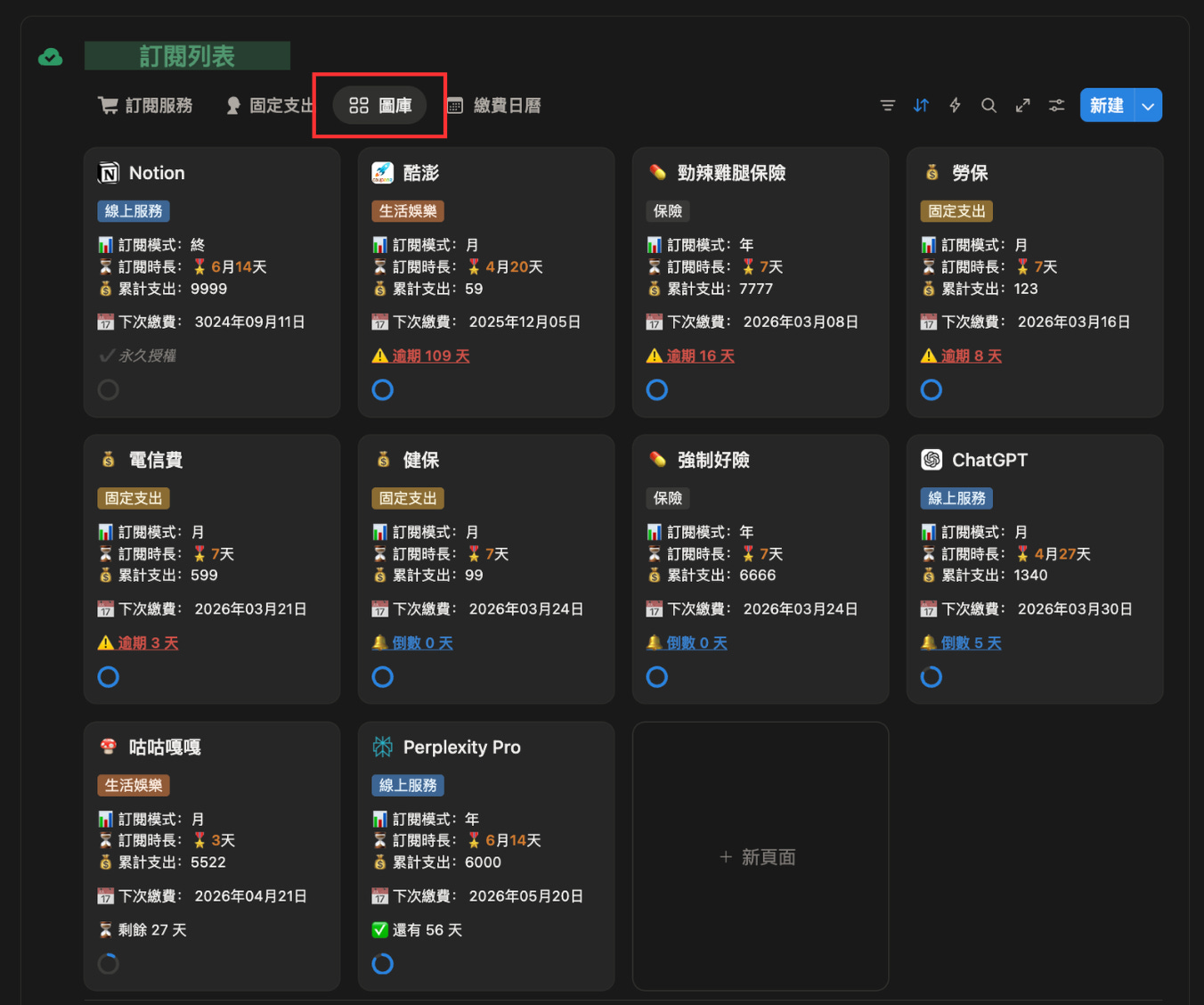The width and height of the screenshot is (1204, 1005).
Task: Open view settings sliders icon
Action: click(1056, 105)
